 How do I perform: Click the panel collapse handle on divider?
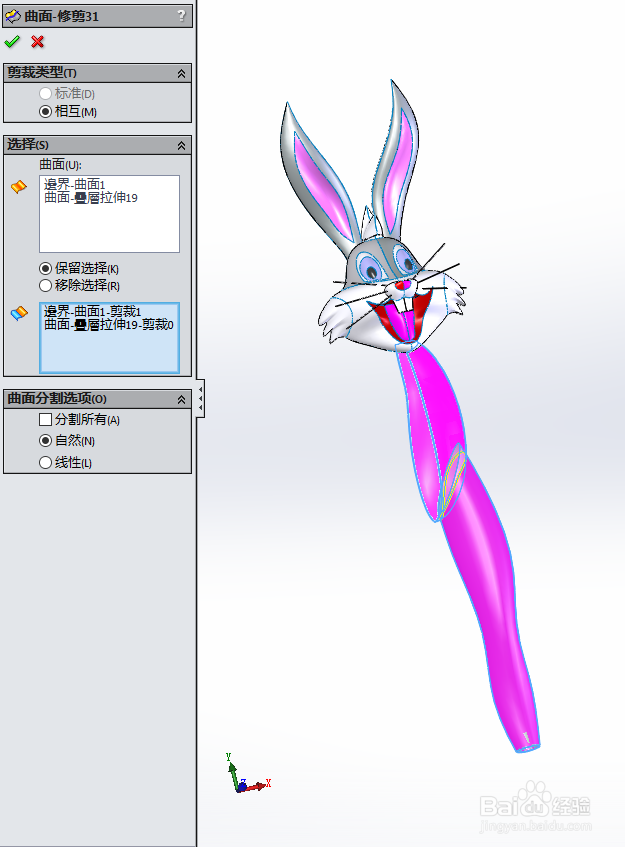coord(200,399)
